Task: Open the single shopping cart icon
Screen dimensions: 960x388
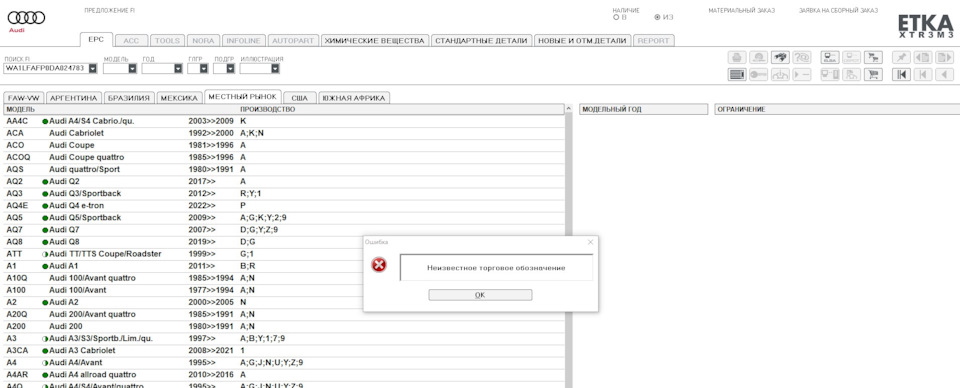Action: point(873,75)
